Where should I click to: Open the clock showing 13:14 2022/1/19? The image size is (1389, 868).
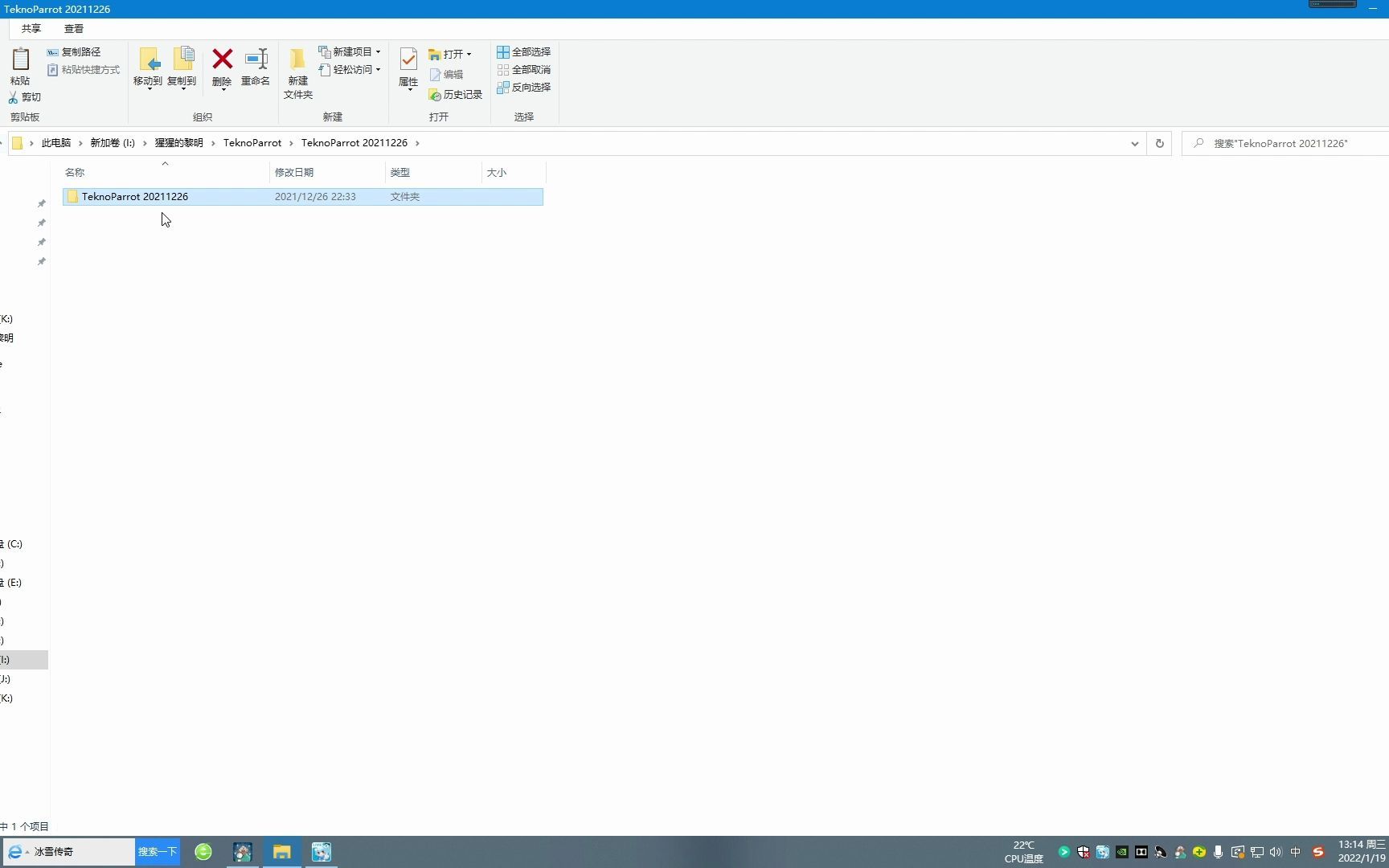pos(1362,852)
